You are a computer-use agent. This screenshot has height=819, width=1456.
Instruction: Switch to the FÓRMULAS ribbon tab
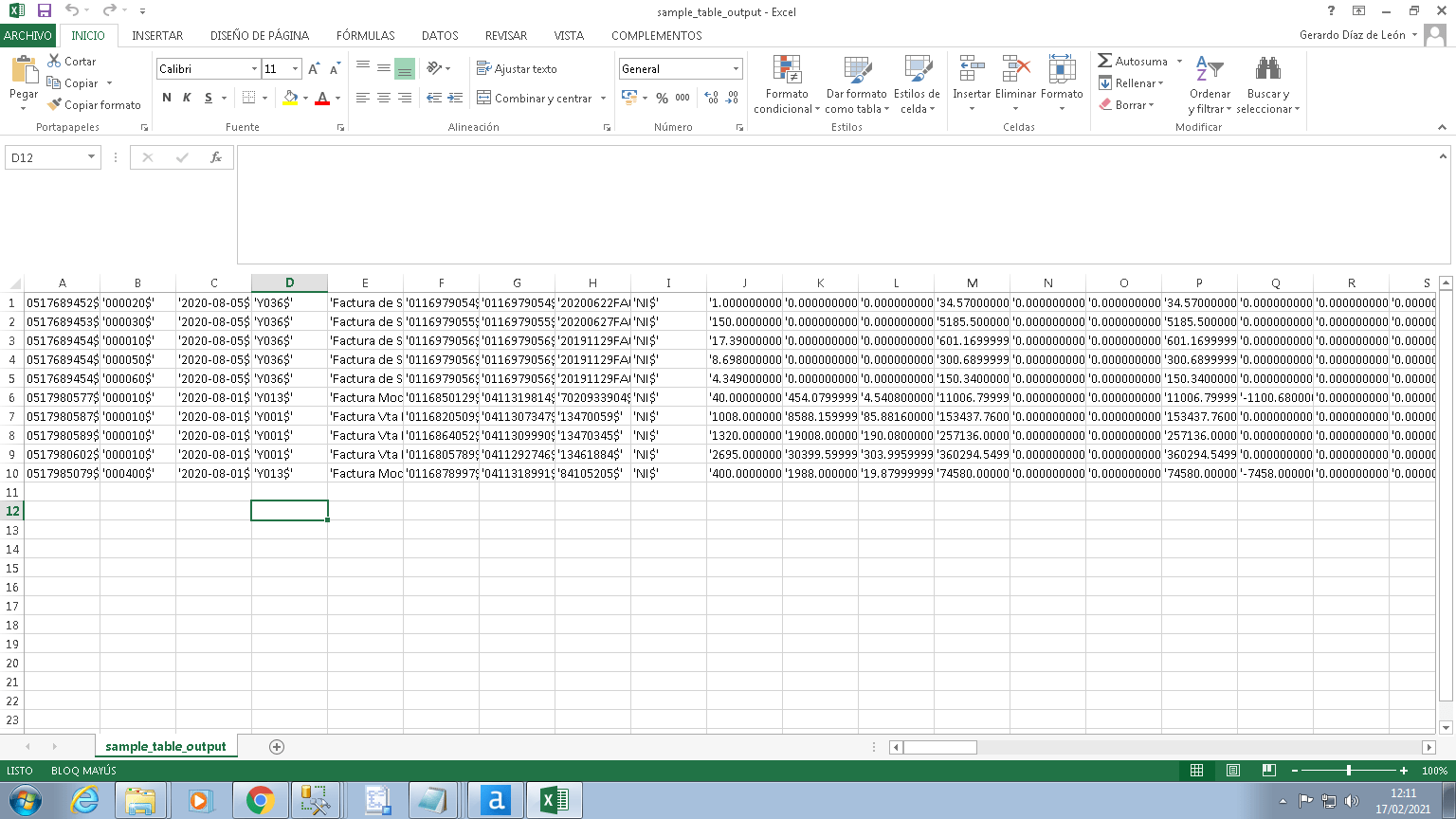coord(366,35)
